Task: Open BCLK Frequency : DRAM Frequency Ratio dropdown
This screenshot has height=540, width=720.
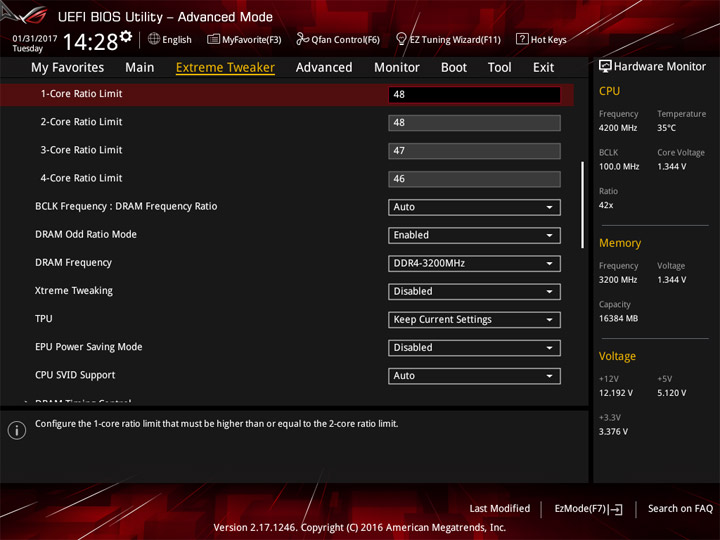Action: (x=474, y=207)
